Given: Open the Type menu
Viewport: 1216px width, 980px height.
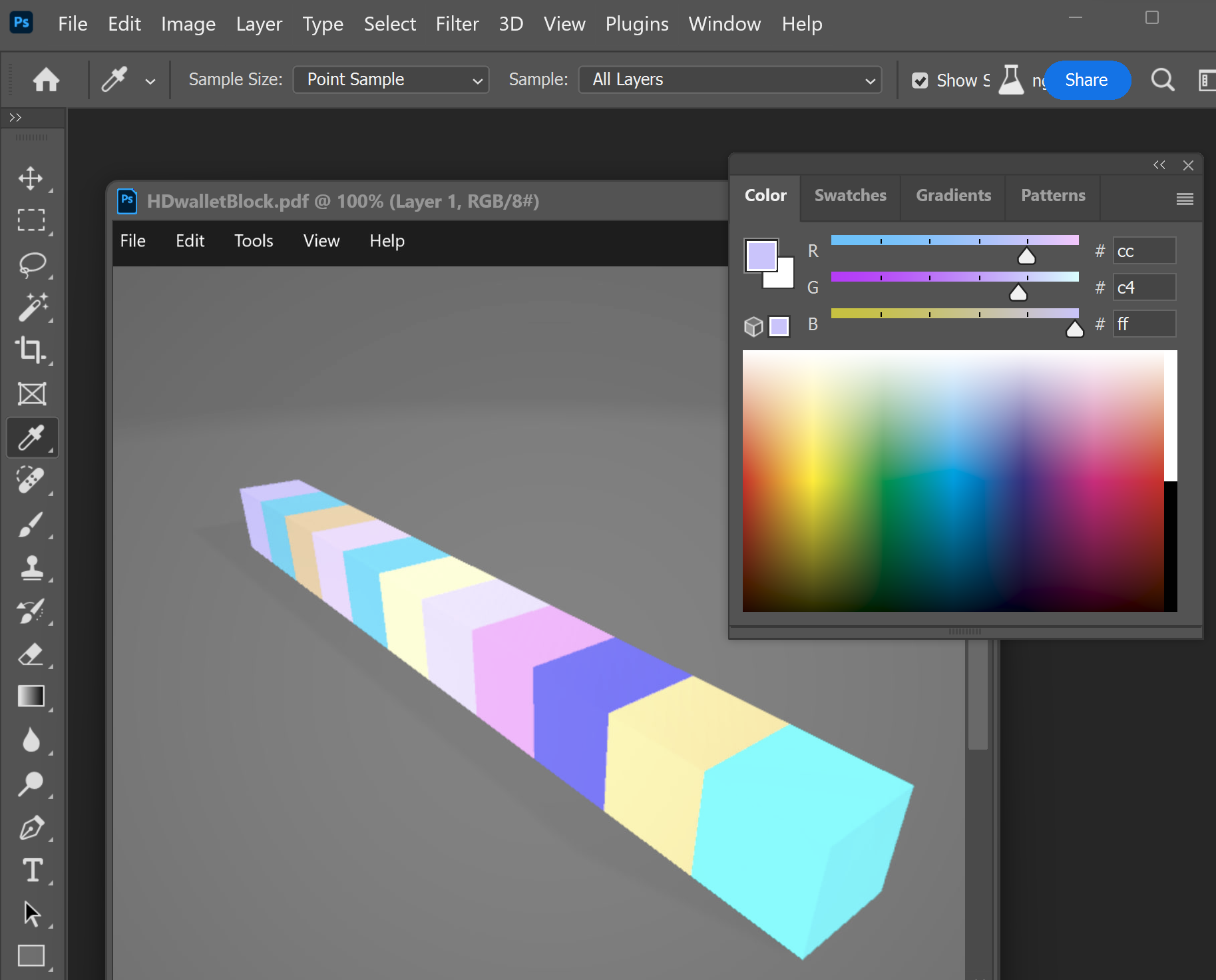Looking at the screenshot, I should (323, 24).
